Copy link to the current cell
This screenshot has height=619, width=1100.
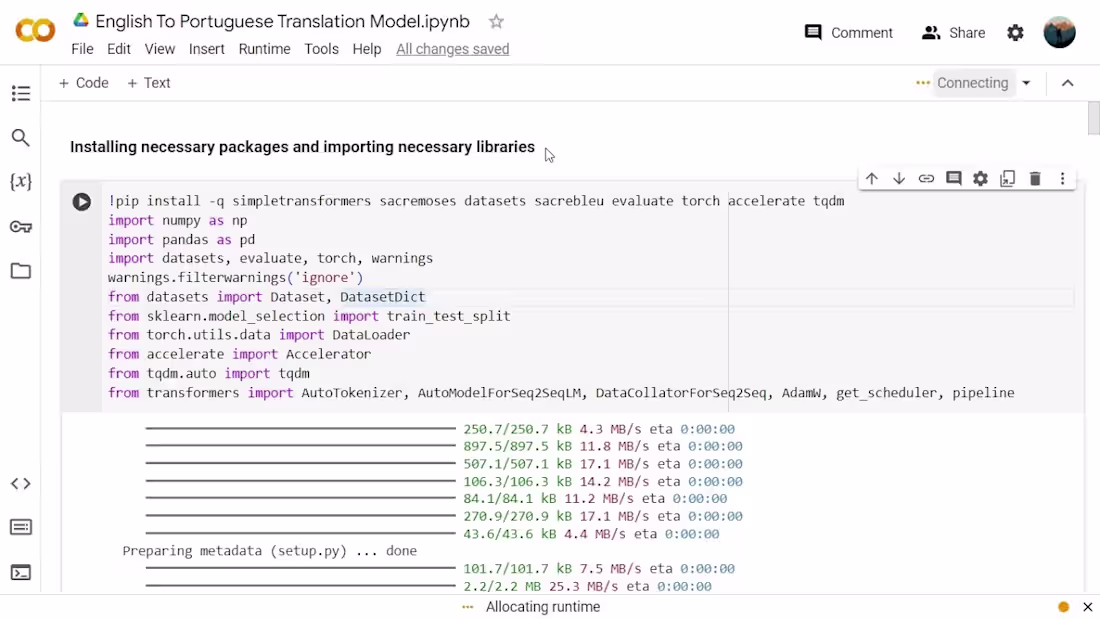point(926,178)
